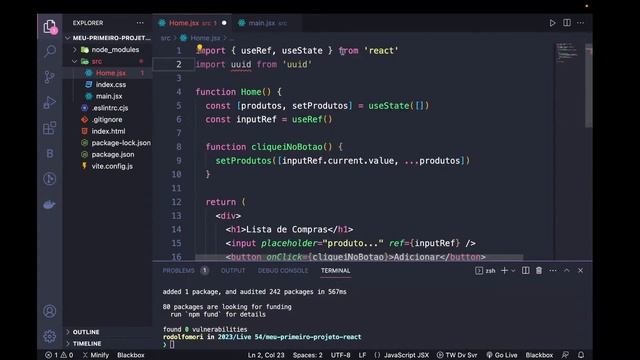
Task: Expand the TIMELINE section
Action: pyautogui.click(x=87, y=344)
